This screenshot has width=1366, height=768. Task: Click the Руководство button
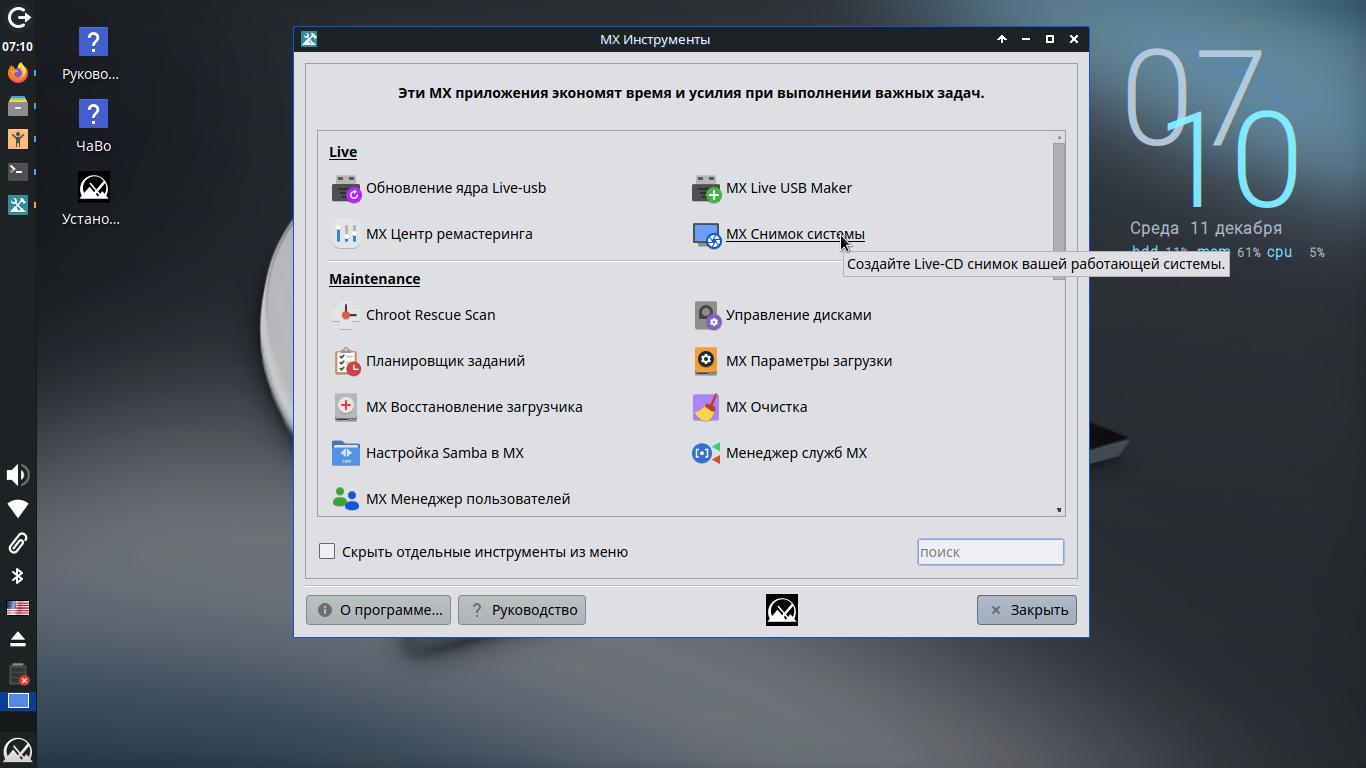click(x=522, y=610)
